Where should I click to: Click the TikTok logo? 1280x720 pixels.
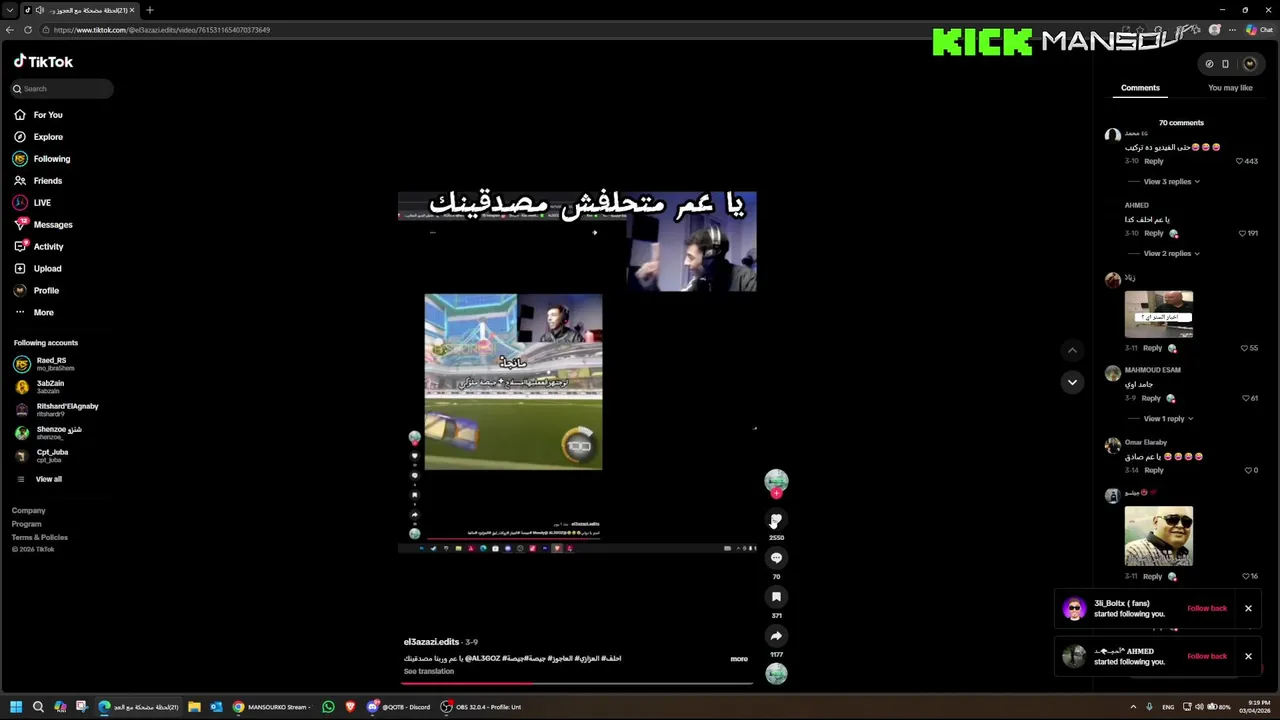pos(43,61)
